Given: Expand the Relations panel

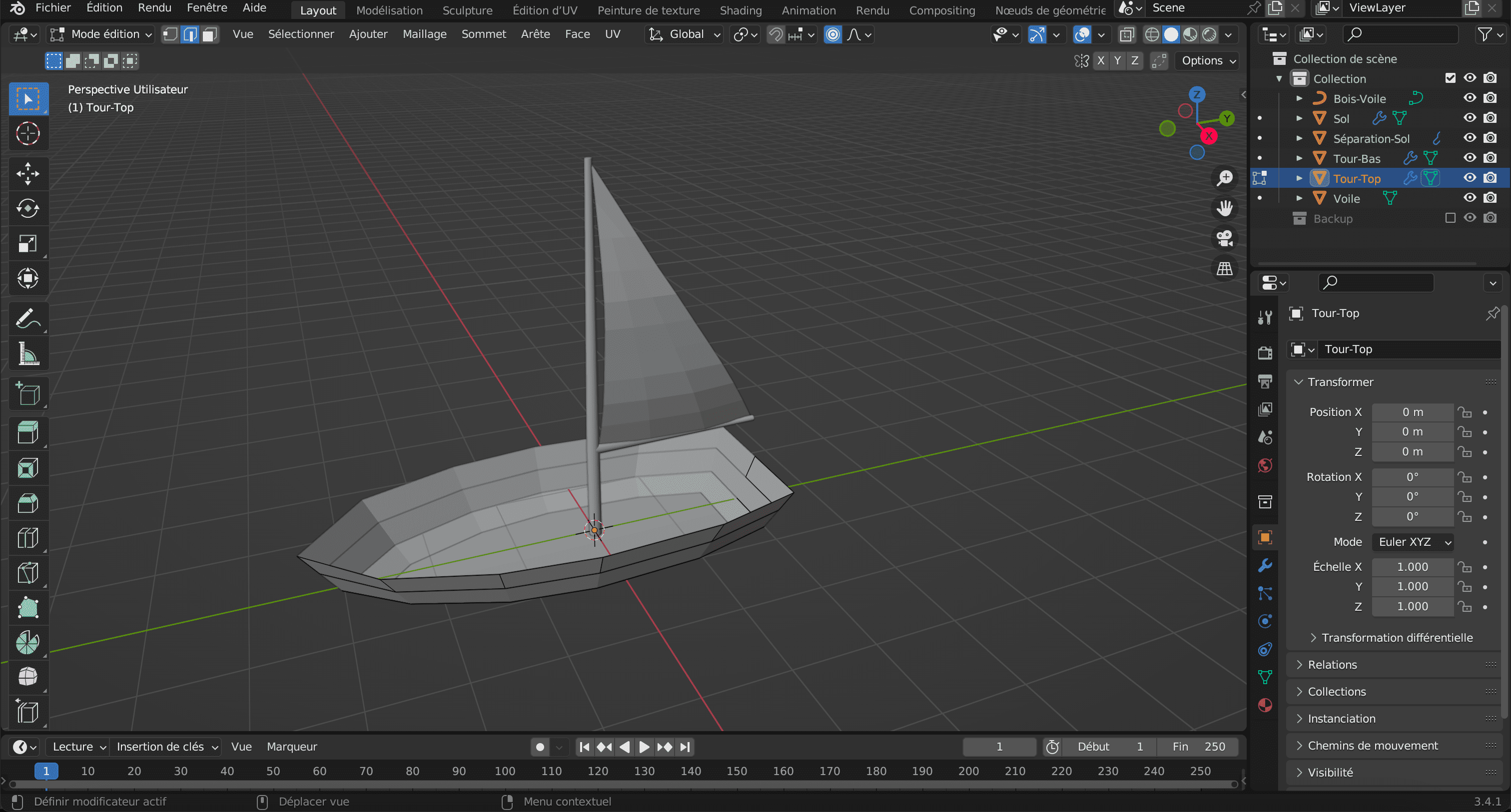Looking at the screenshot, I should pos(1332,665).
